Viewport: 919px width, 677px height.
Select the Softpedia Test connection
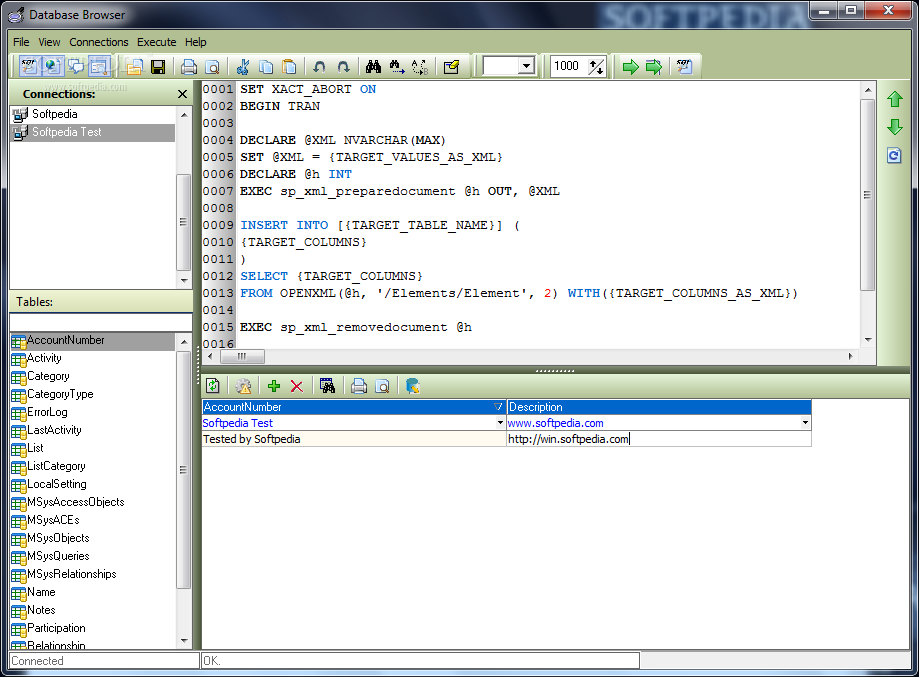coord(93,132)
